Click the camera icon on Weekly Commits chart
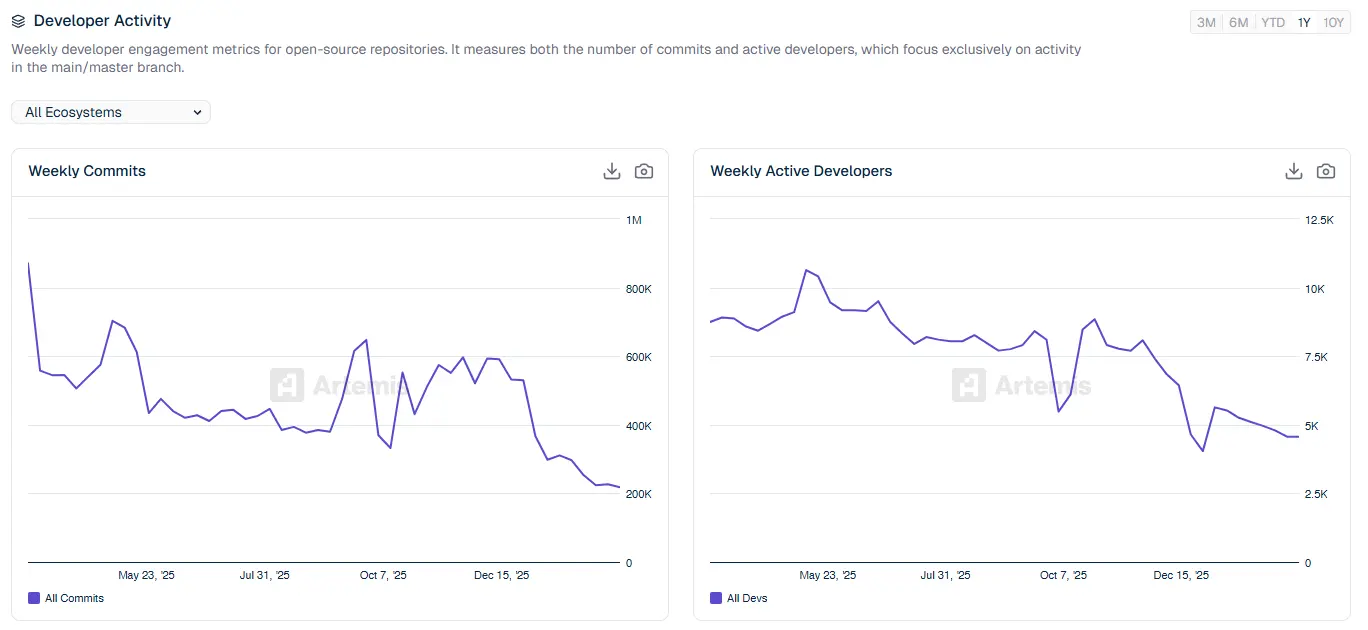 (643, 171)
